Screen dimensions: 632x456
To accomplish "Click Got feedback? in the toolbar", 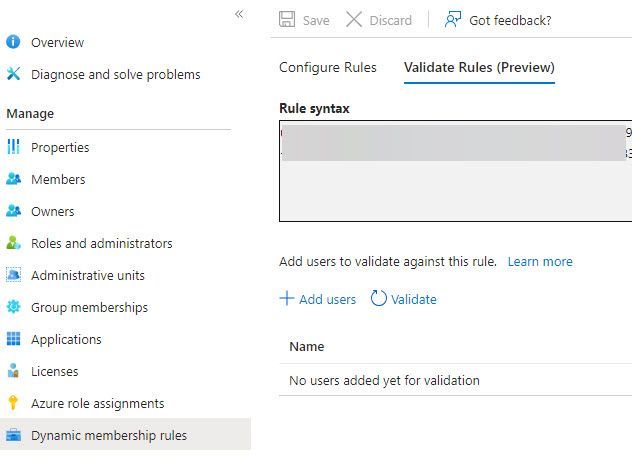I will point(498,20).
